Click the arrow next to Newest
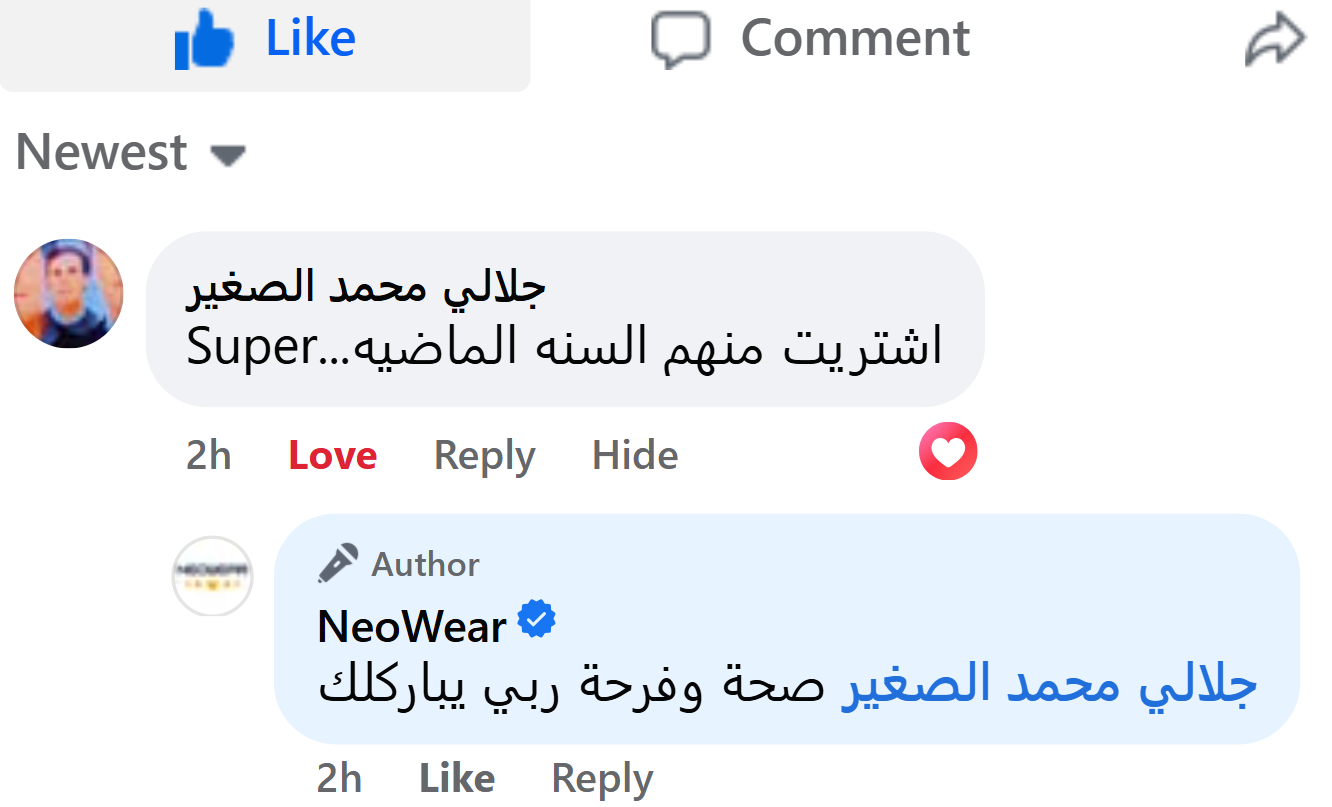 click(228, 156)
